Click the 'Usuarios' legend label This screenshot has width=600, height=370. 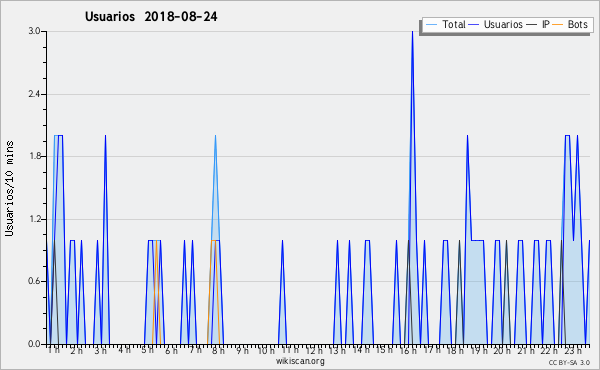point(503,24)
